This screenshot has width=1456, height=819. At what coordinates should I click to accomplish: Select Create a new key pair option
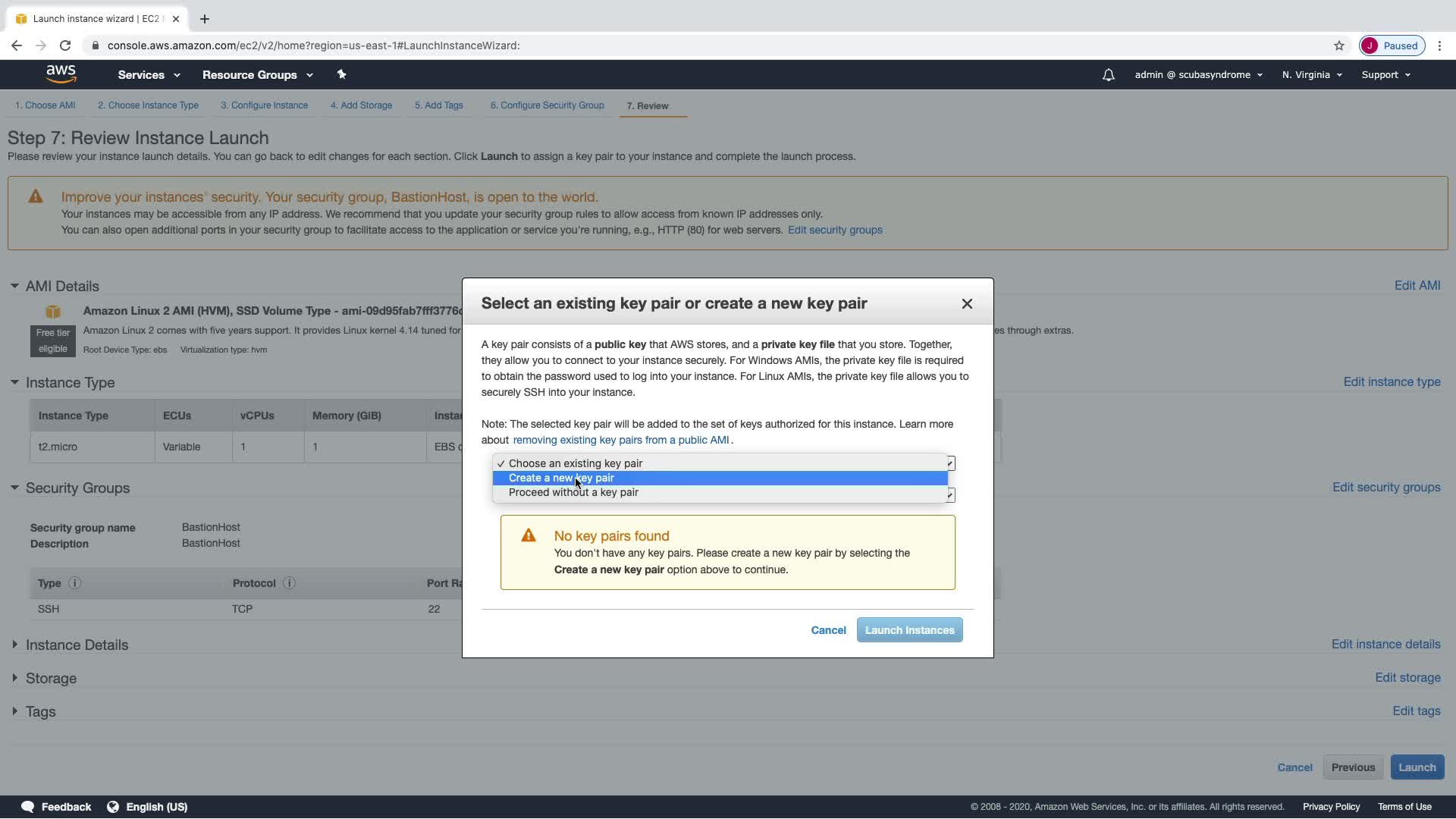click(561, 478)
